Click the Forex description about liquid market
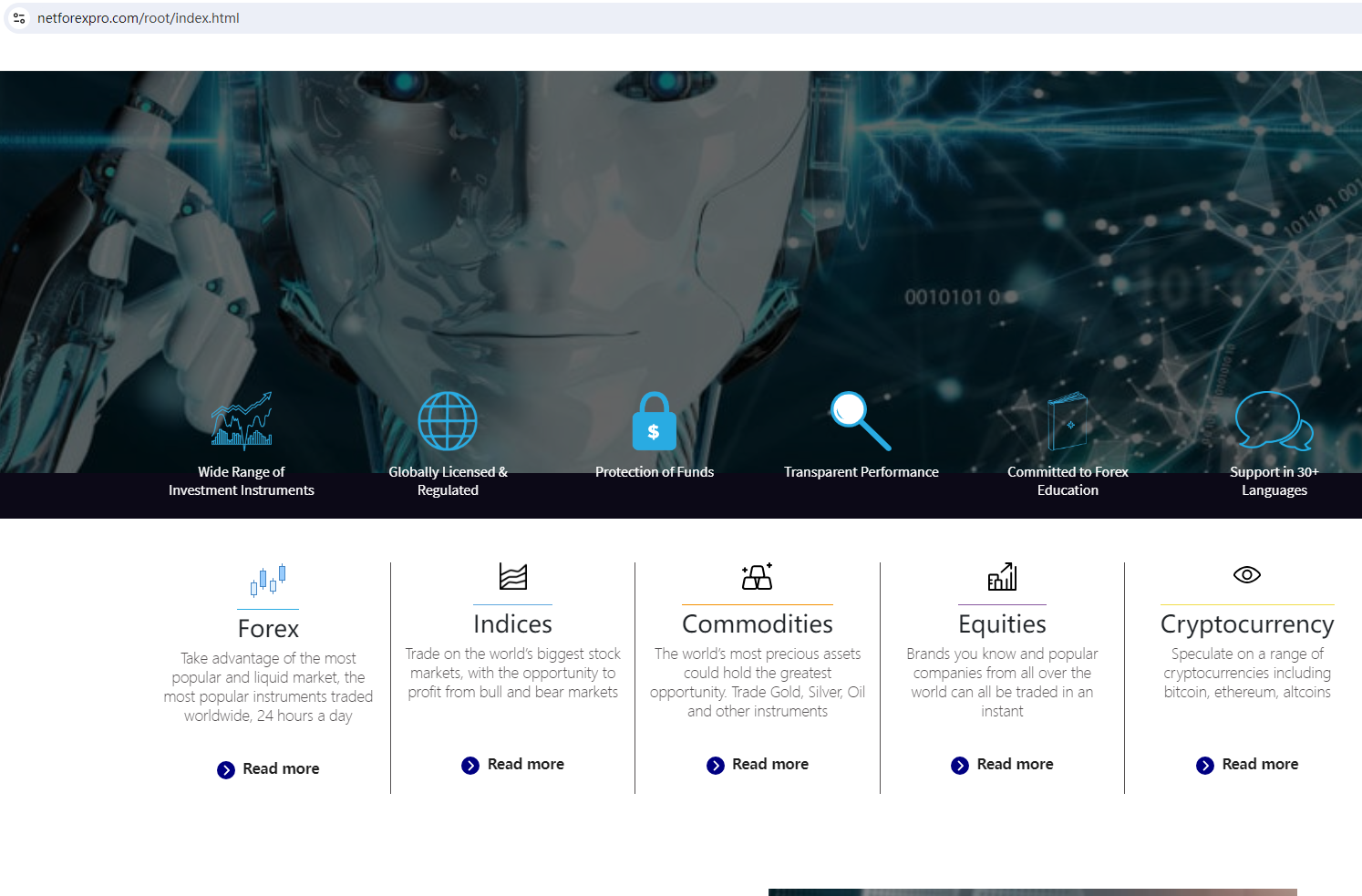 268,687
